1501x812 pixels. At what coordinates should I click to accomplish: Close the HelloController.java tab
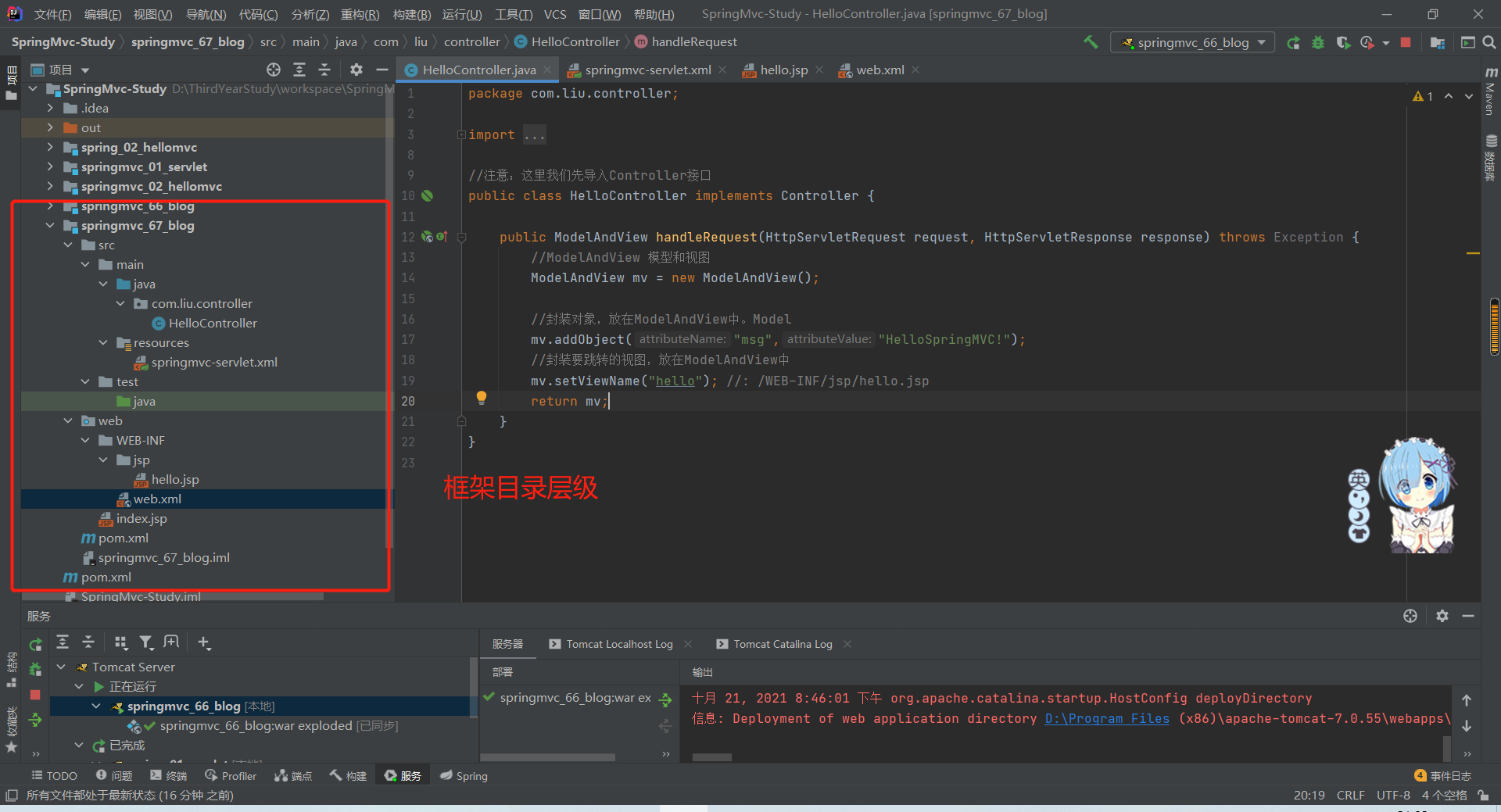point(547,70)
